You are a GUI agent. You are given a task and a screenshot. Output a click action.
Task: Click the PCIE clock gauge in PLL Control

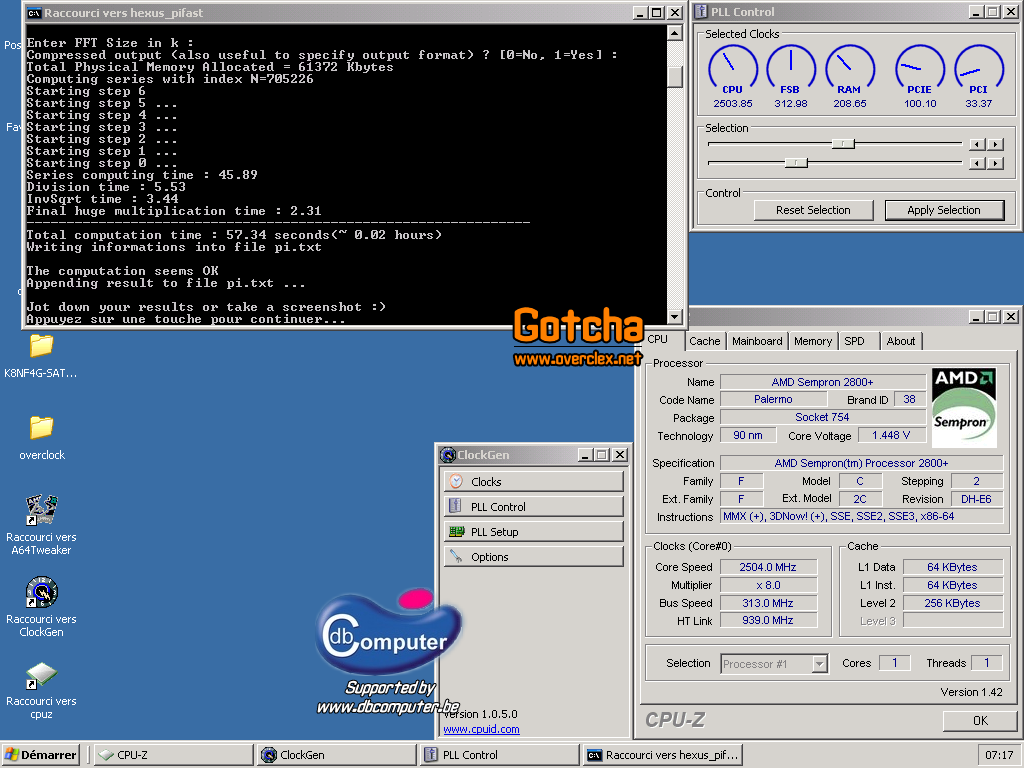pyautogui.click(x=920, y=70)
